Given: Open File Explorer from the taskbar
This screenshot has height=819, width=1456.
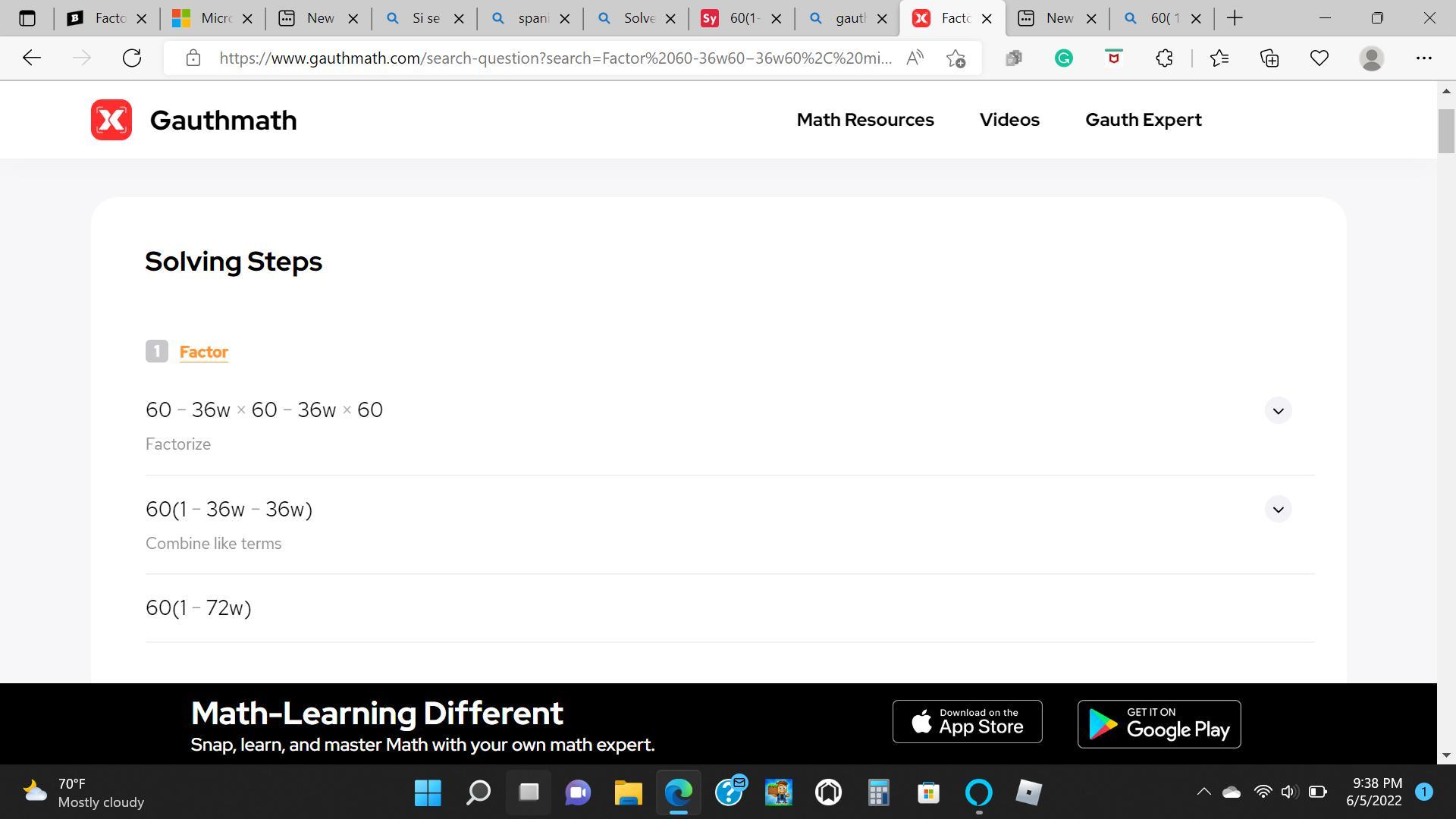Looking at the screenshot, I should tap(628, 793).
